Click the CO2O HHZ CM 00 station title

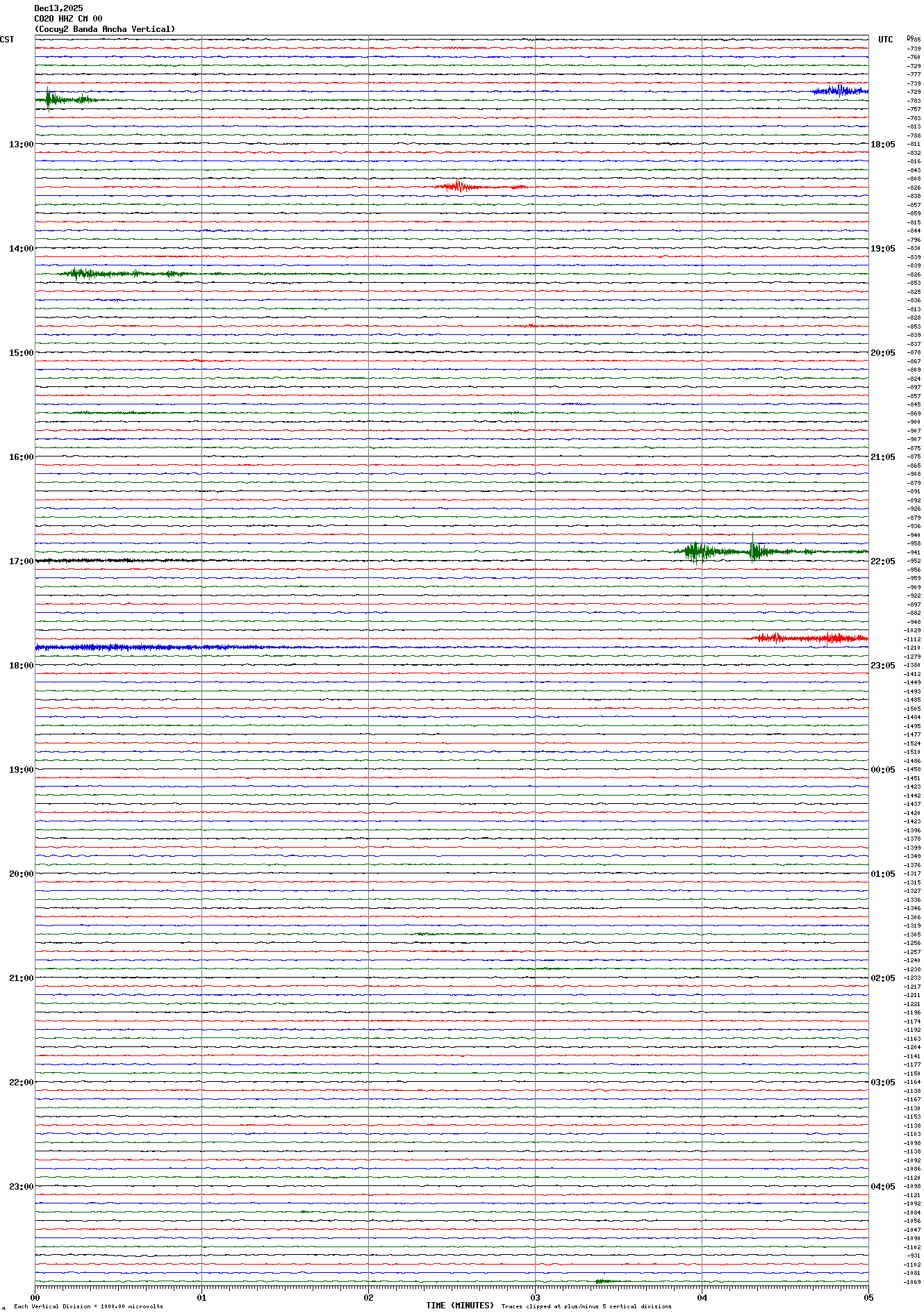tap(68, 19)
